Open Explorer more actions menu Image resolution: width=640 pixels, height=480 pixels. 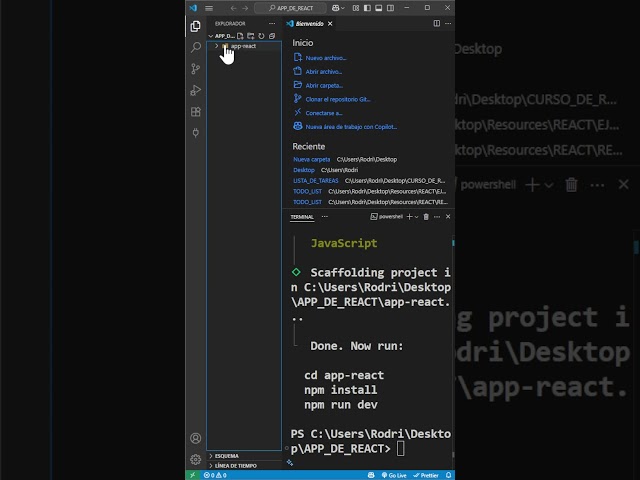click(x=272, y=23)
